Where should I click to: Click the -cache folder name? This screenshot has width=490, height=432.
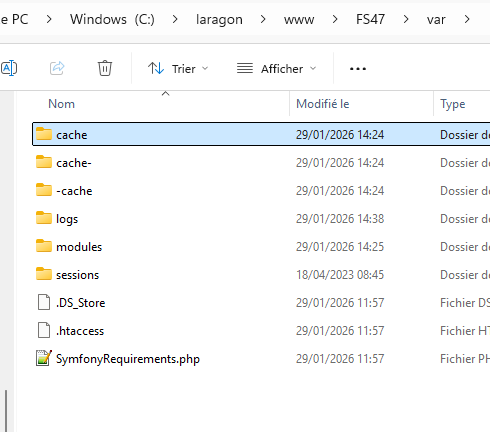tap(74, 191)
